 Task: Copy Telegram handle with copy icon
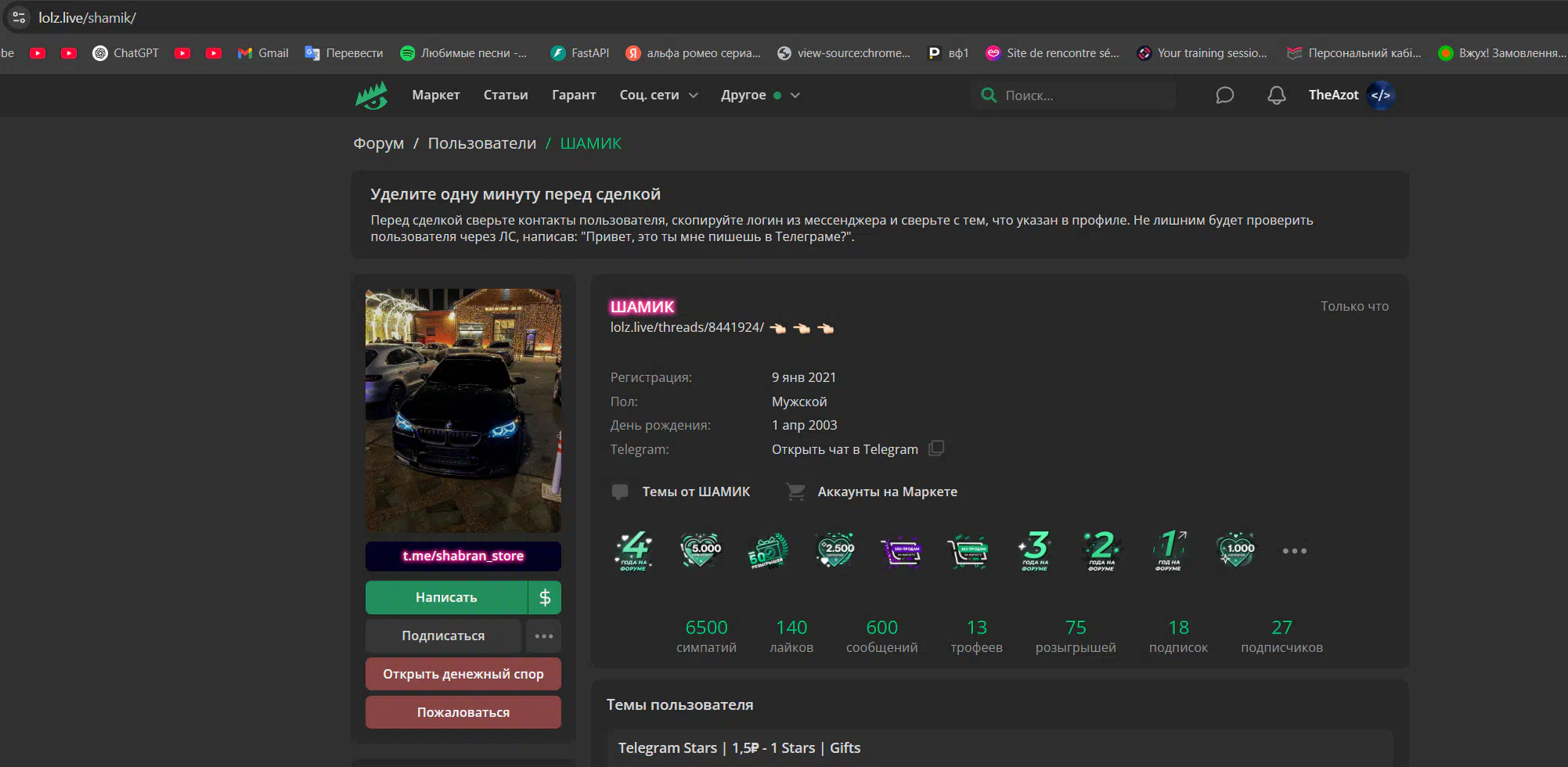(936, 448)
